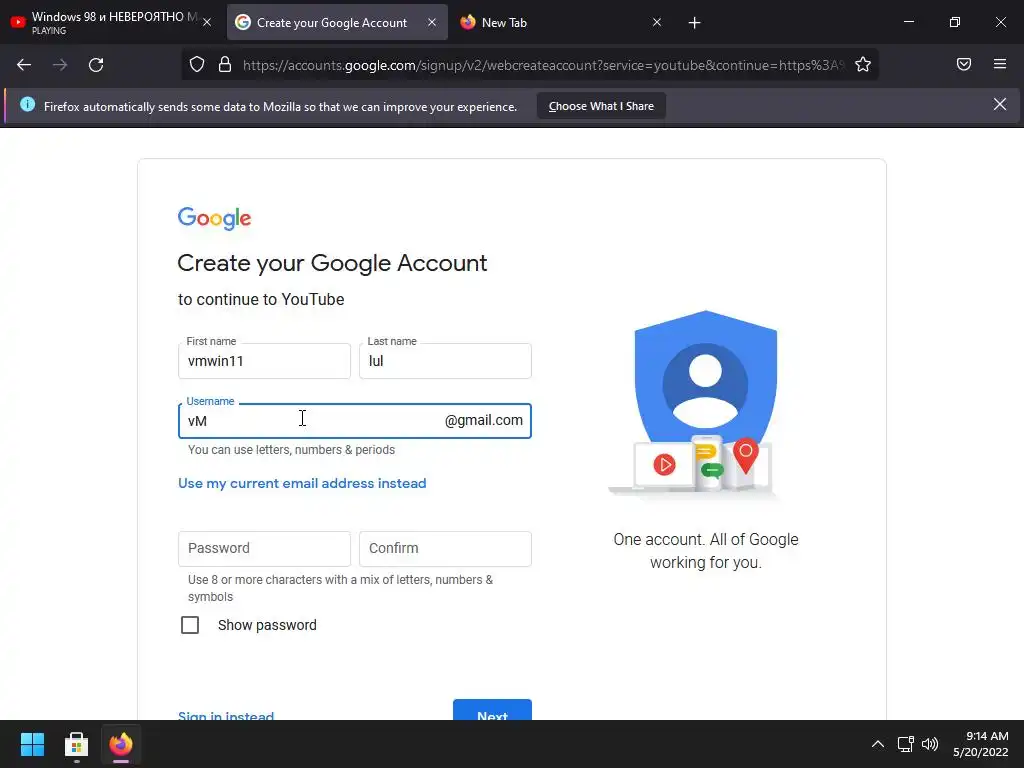Open a new tab with plus button
The width and height of the screenshot is (1024, 768).
click(x=694, y=23)
